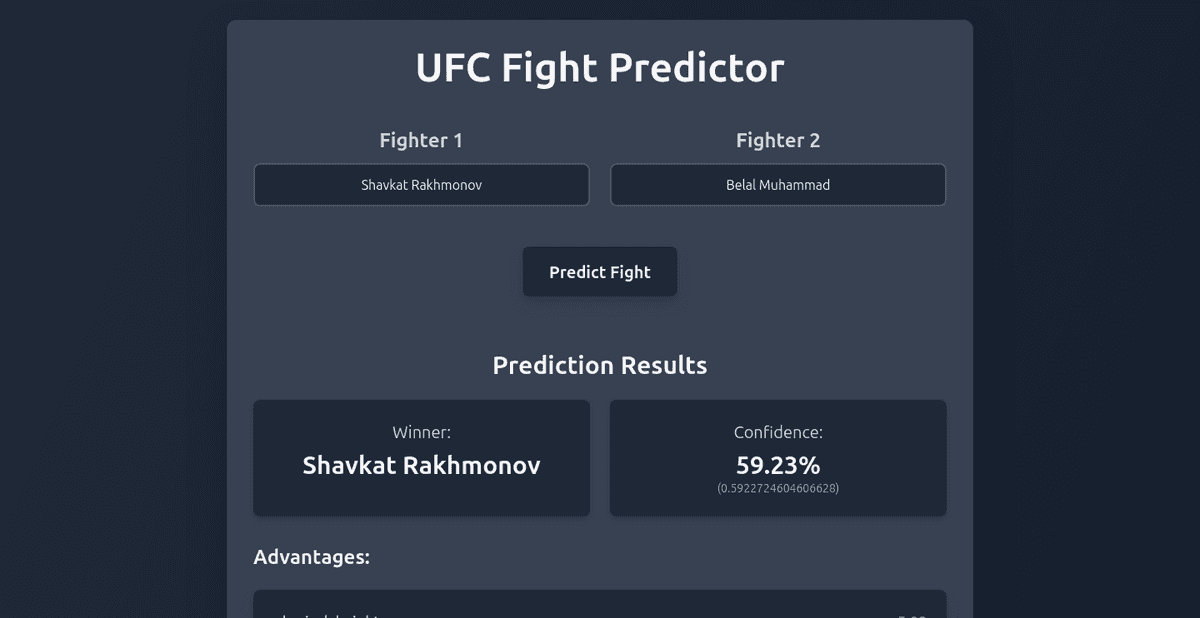Click the Winner result card

click(x=421, y=458)
